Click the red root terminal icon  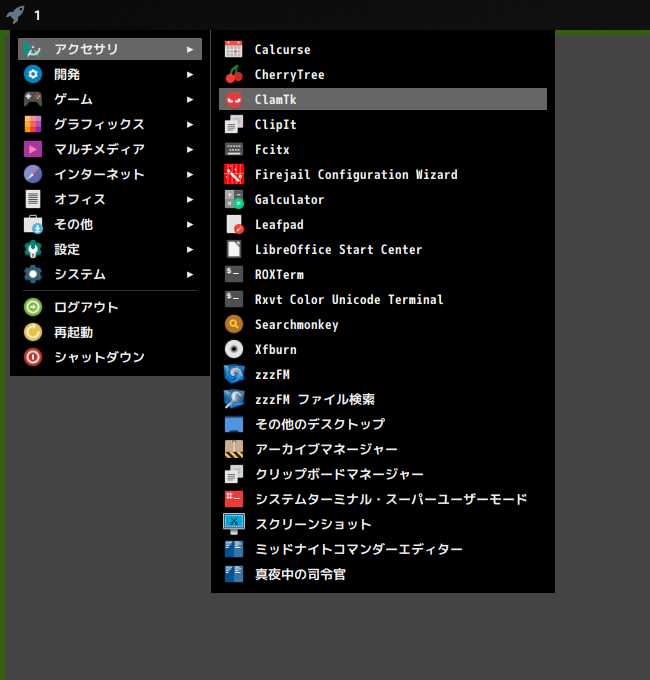[234, 499]
